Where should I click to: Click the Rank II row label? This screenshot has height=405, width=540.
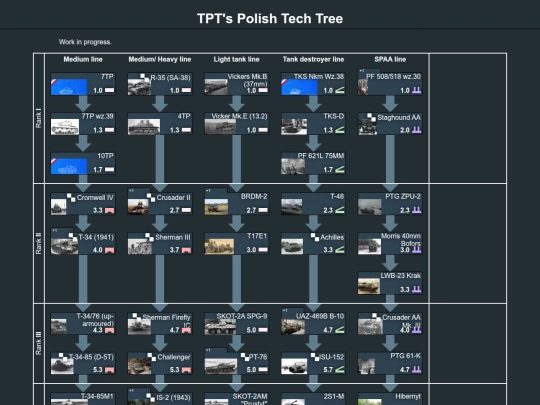39,243
